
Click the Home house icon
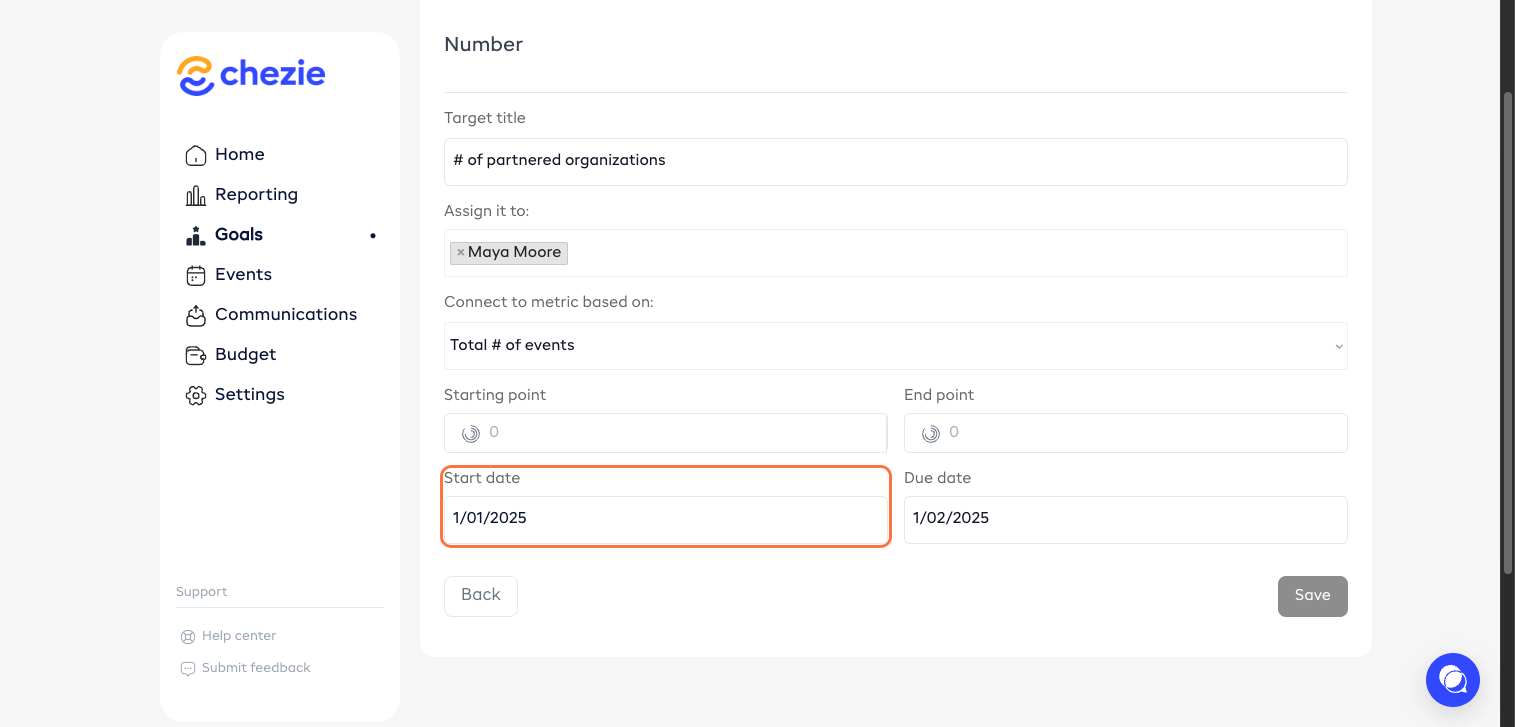[x=196, y=155]
